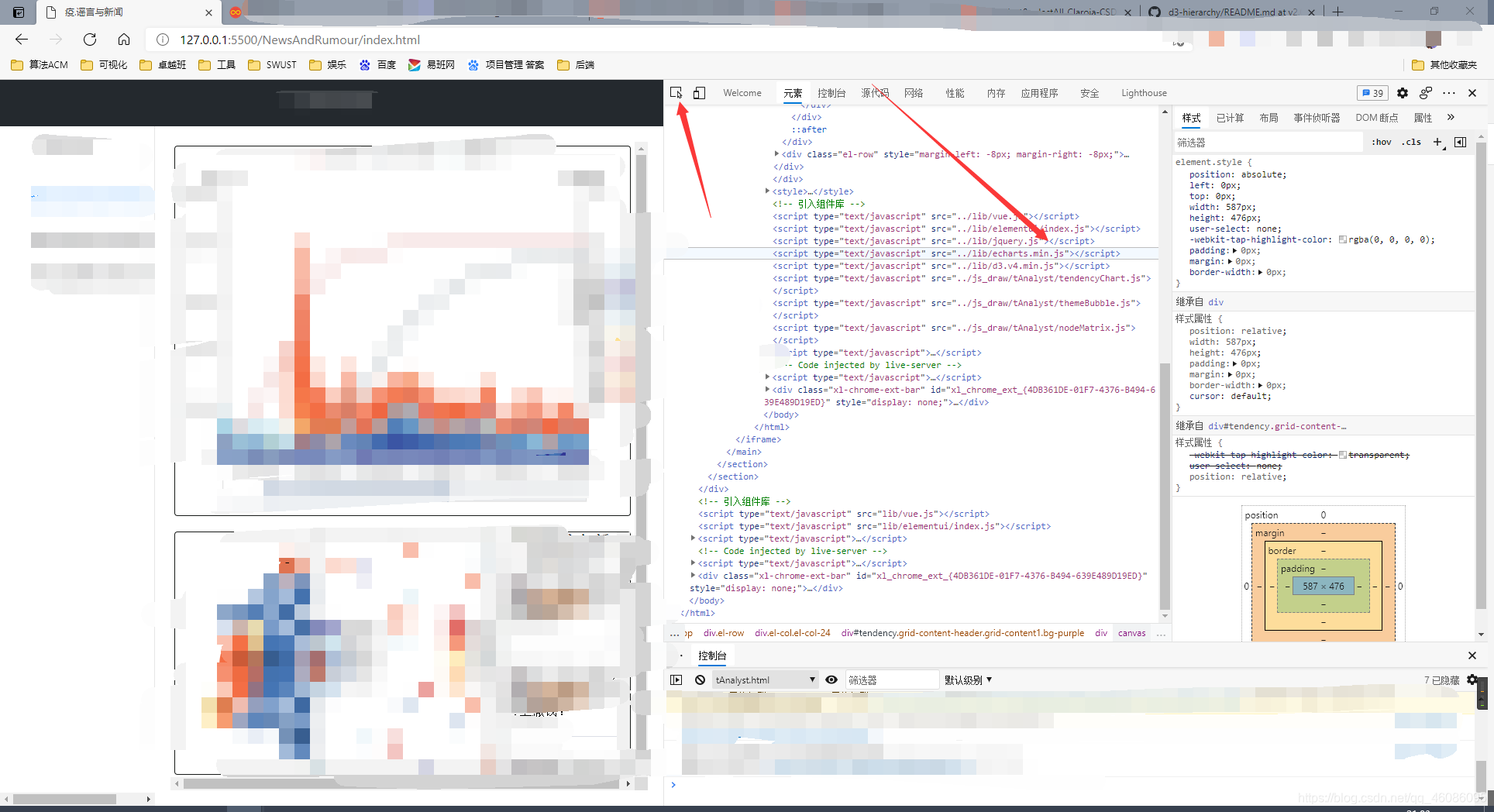Go to browser home page
Screen dimensions: 1494x812
124,40
